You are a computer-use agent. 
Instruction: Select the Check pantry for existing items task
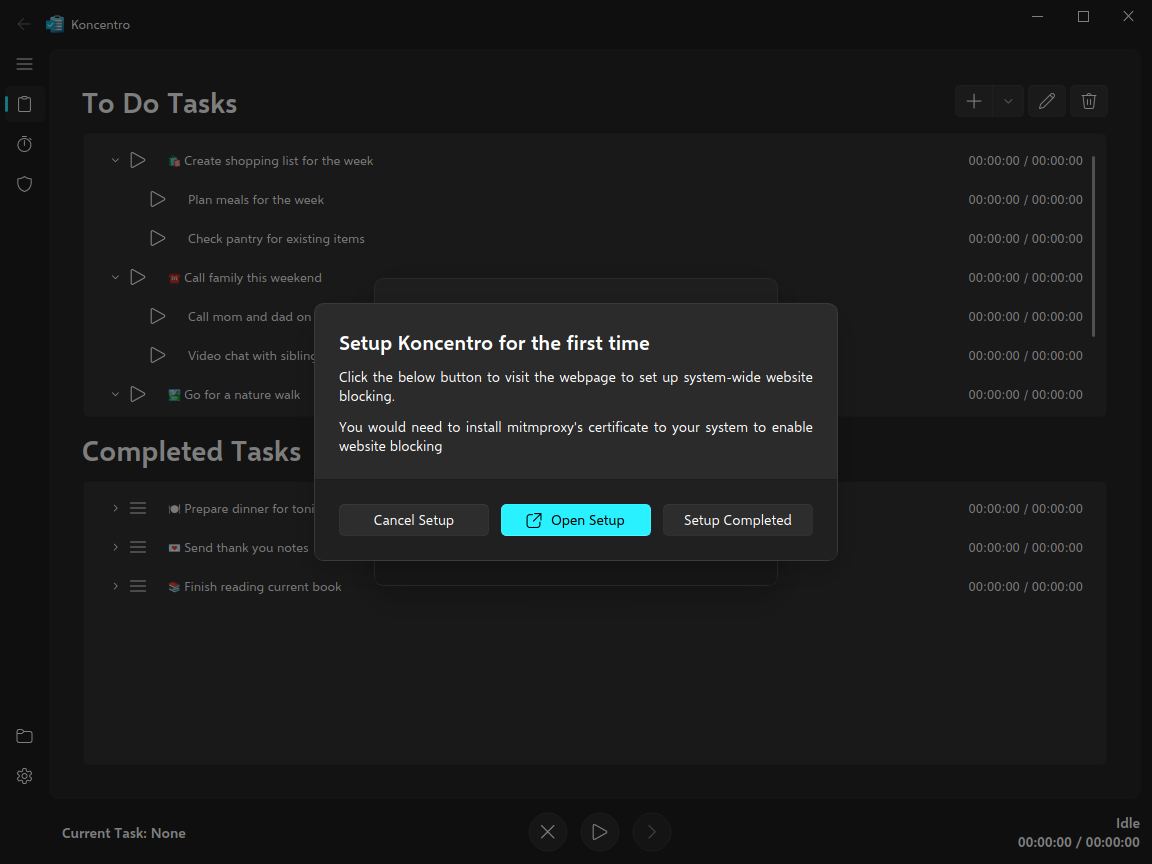pyautogui.click(x=276, y=239)
